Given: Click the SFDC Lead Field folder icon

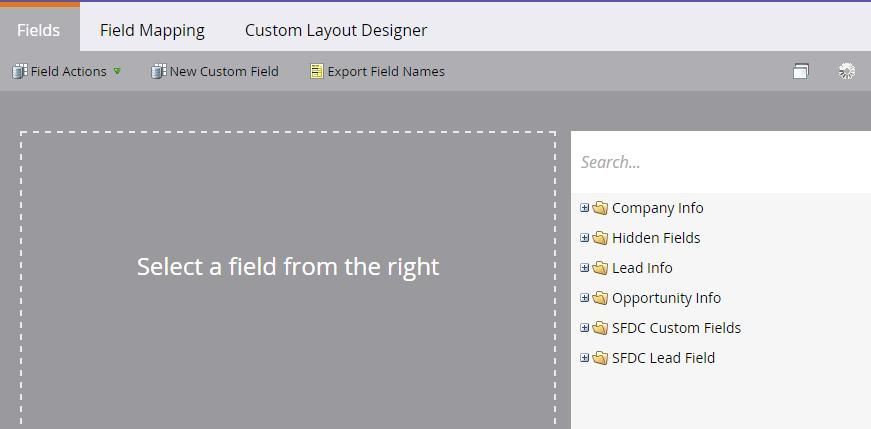Looking at the screenshot, I should point(600,358).
